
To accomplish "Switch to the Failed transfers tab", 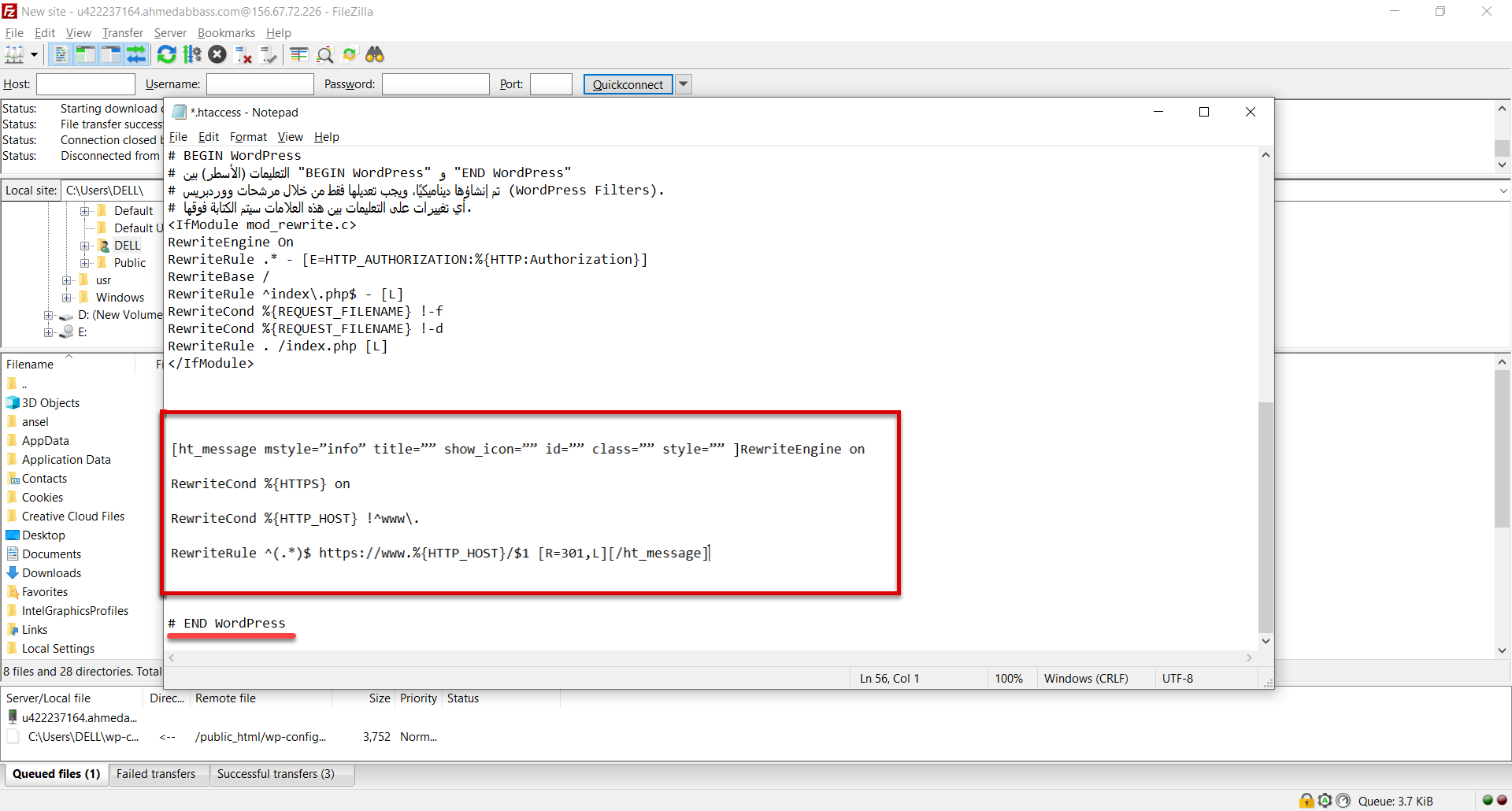I will point(156,774).
